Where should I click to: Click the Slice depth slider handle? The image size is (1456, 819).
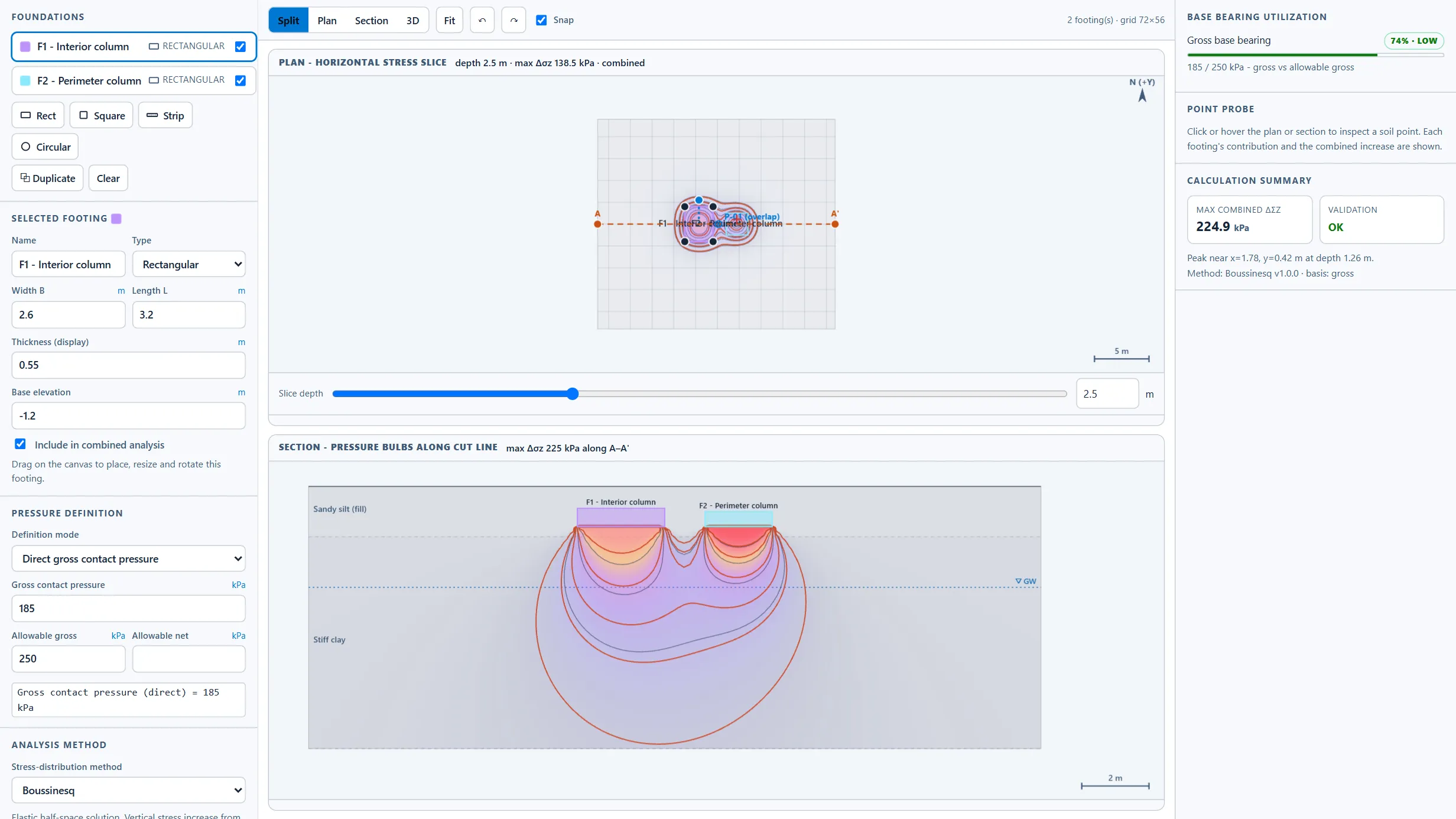coord(572,394)
